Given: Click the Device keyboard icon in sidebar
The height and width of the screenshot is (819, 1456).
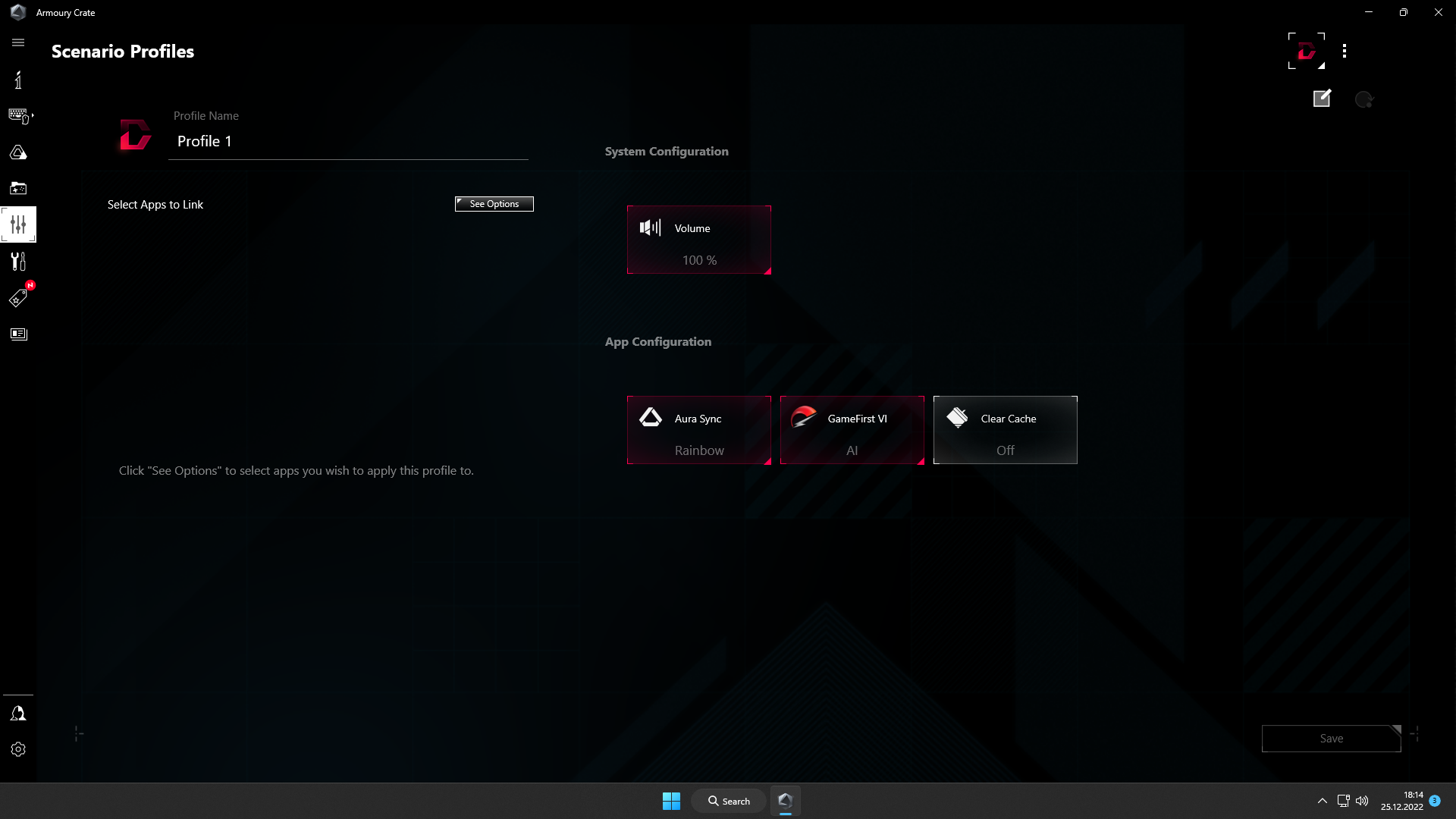Looking at the screenshot, I should (18, 115).
